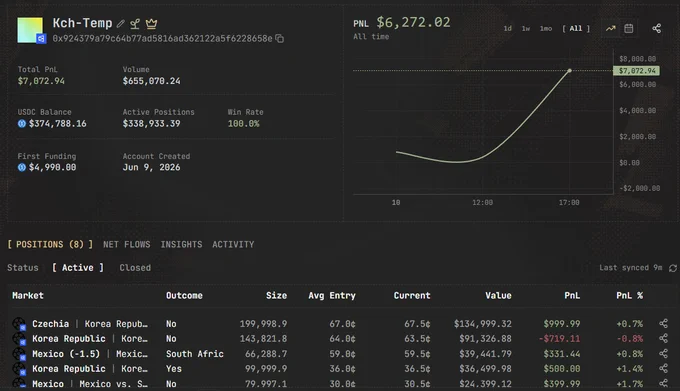Click the Win Rate value 100.0%

point(244,124)
